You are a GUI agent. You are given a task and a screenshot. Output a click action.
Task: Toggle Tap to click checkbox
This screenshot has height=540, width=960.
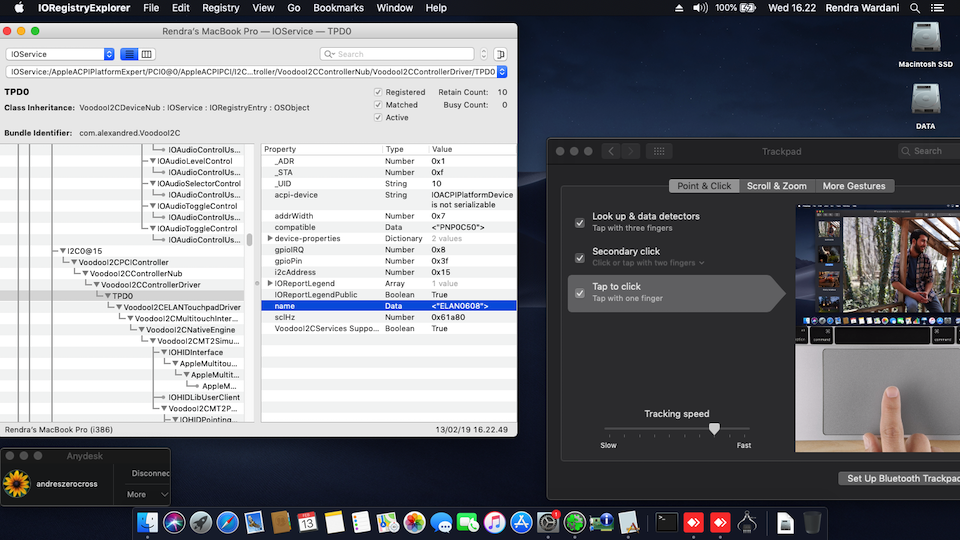[x=580, y=293]
